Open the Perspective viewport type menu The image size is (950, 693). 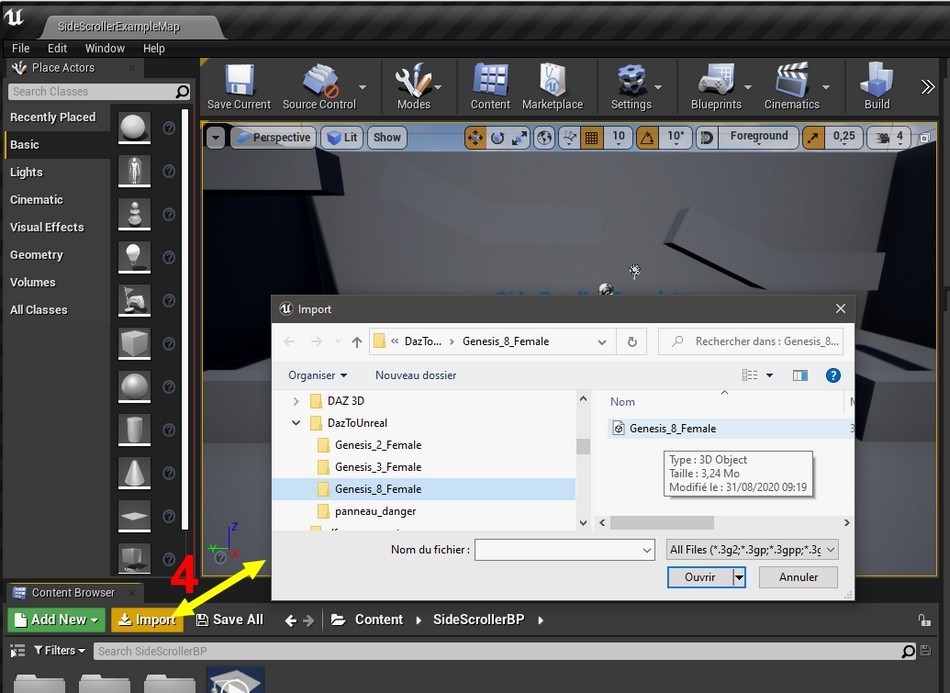point(274,138)
